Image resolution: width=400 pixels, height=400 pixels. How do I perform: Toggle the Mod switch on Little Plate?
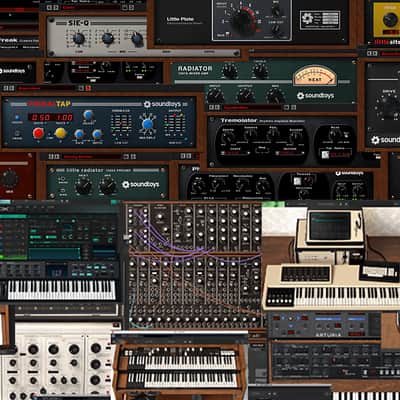pos(228,34)
